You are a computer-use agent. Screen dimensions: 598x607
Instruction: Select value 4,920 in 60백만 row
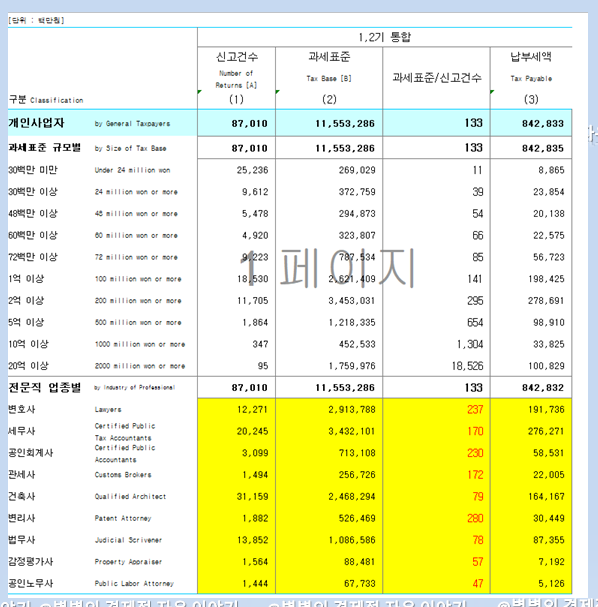click(x=255, y=235)
